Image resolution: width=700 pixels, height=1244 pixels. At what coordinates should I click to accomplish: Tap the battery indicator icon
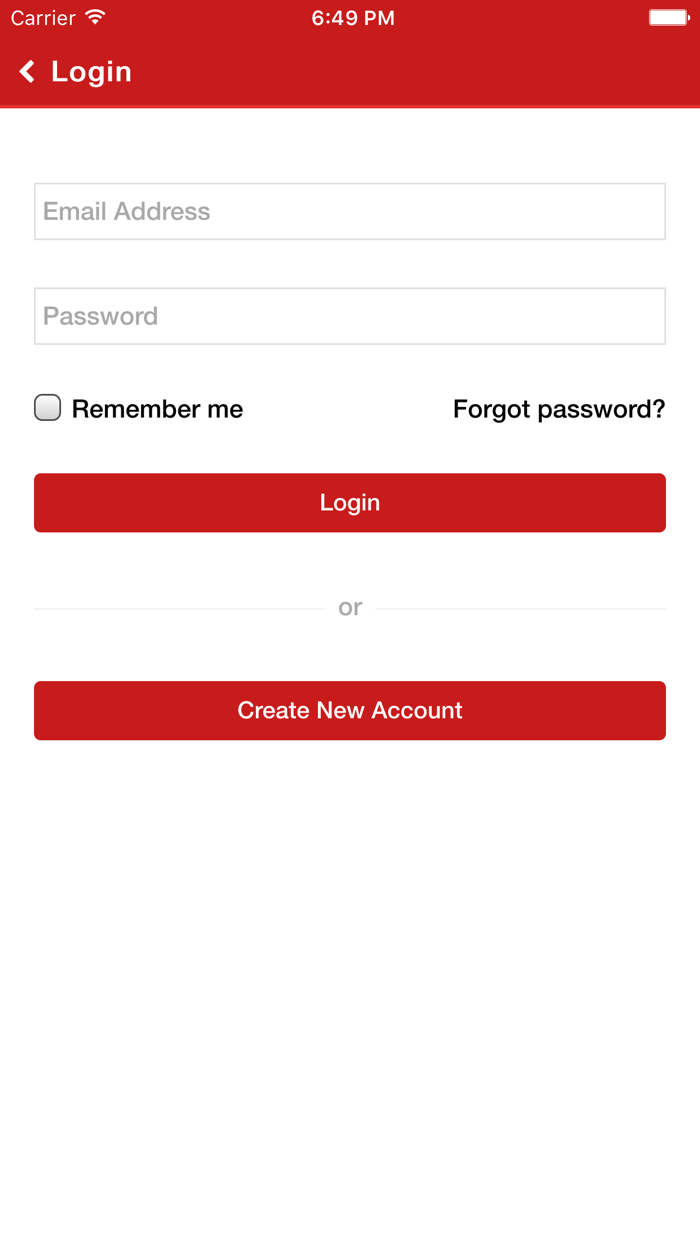[x=667, y=16]
